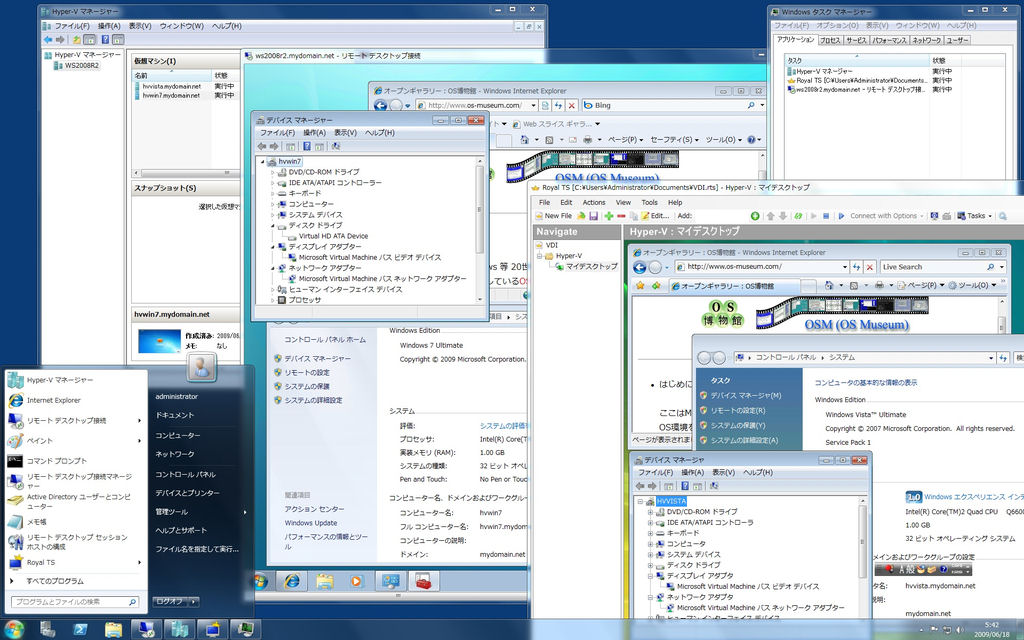Image resolution: width=1024 pixels, height=640 pixels.
Task: Open the arrow next to ログオフ button
Action: (x=193, y=601)
